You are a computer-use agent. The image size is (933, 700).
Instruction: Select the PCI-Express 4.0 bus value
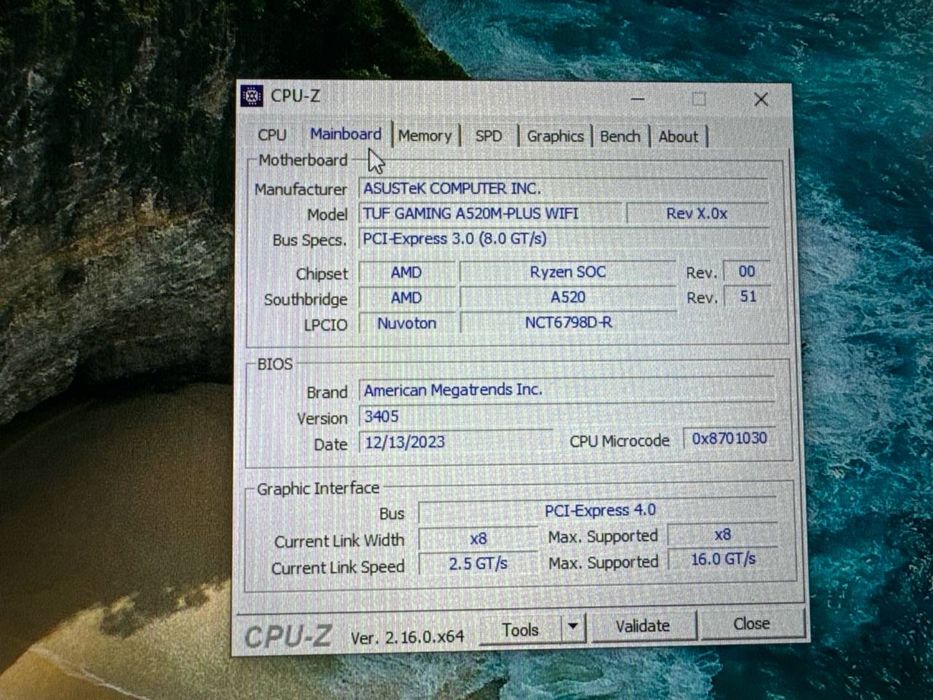pyautogui.click(x=599, y=510)
